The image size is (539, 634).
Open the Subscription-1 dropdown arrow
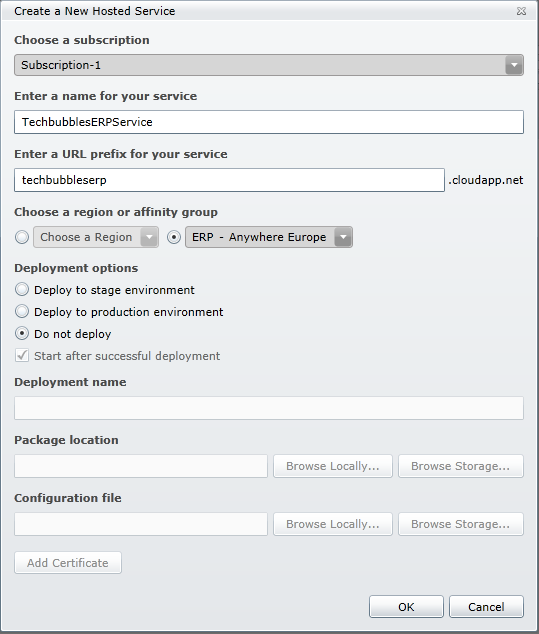(x=514, y=65)
